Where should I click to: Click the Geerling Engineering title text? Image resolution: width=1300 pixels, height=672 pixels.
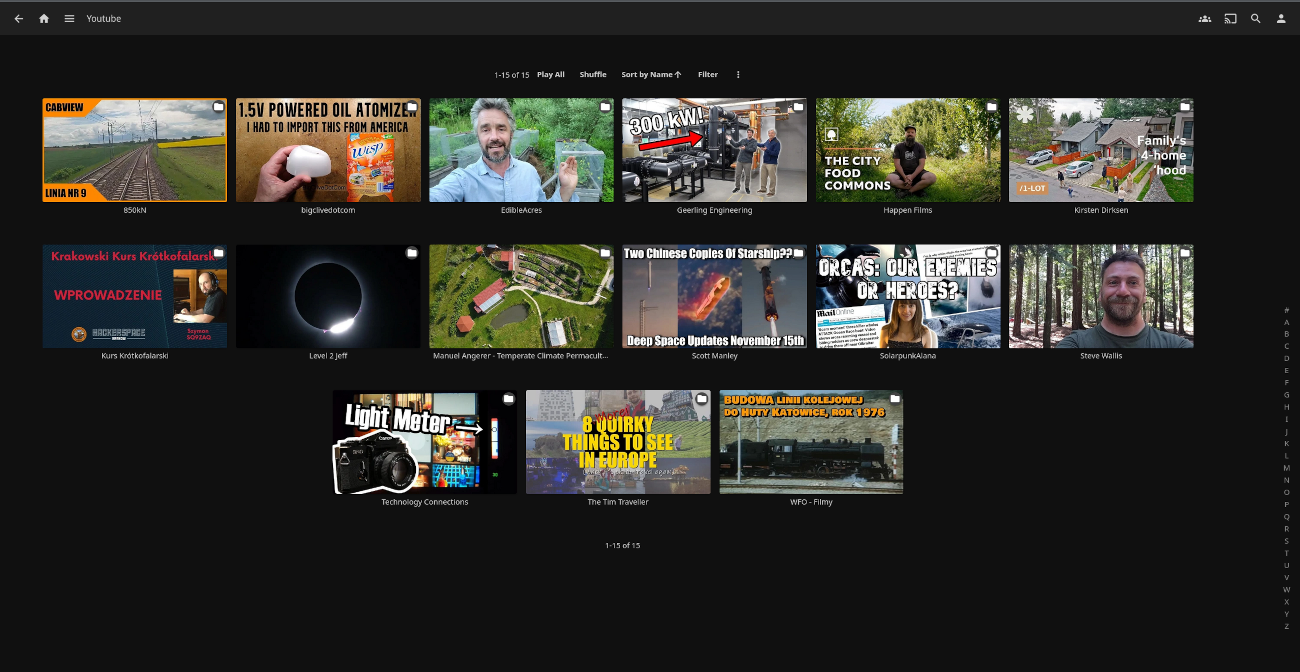coord(715,210)
